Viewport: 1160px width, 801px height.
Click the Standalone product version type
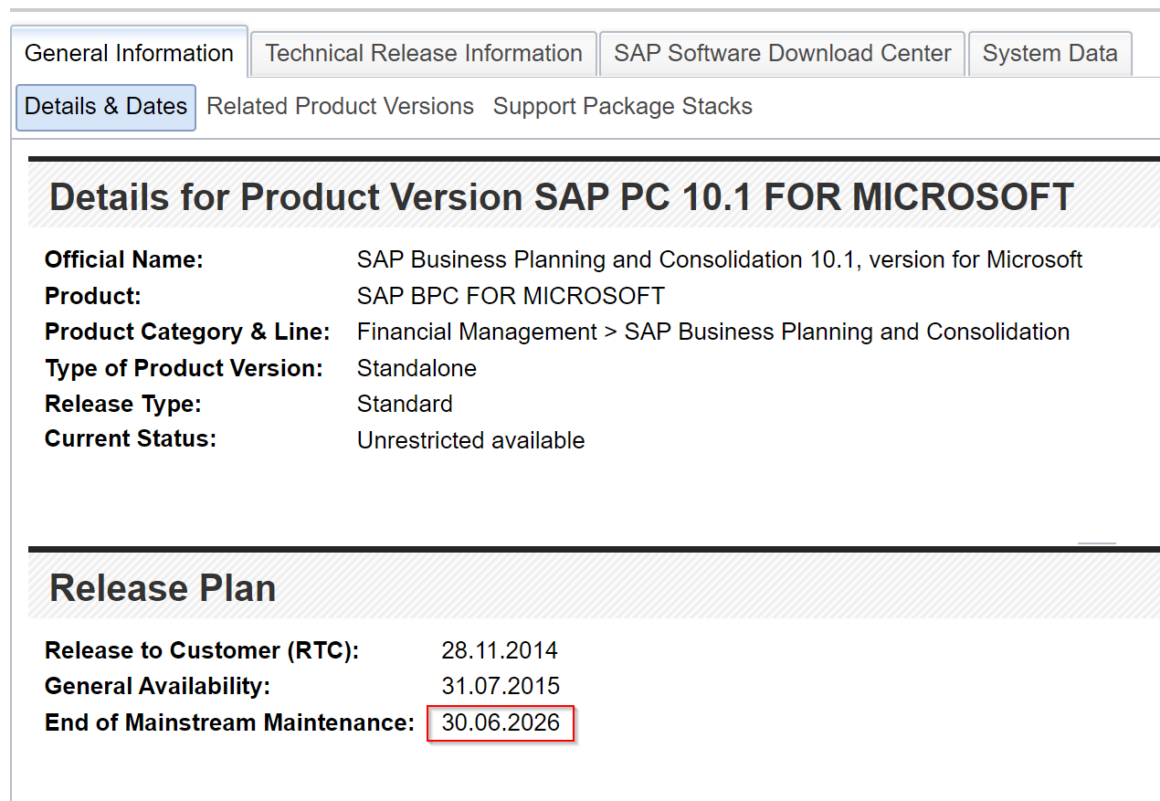click(416, 368)
